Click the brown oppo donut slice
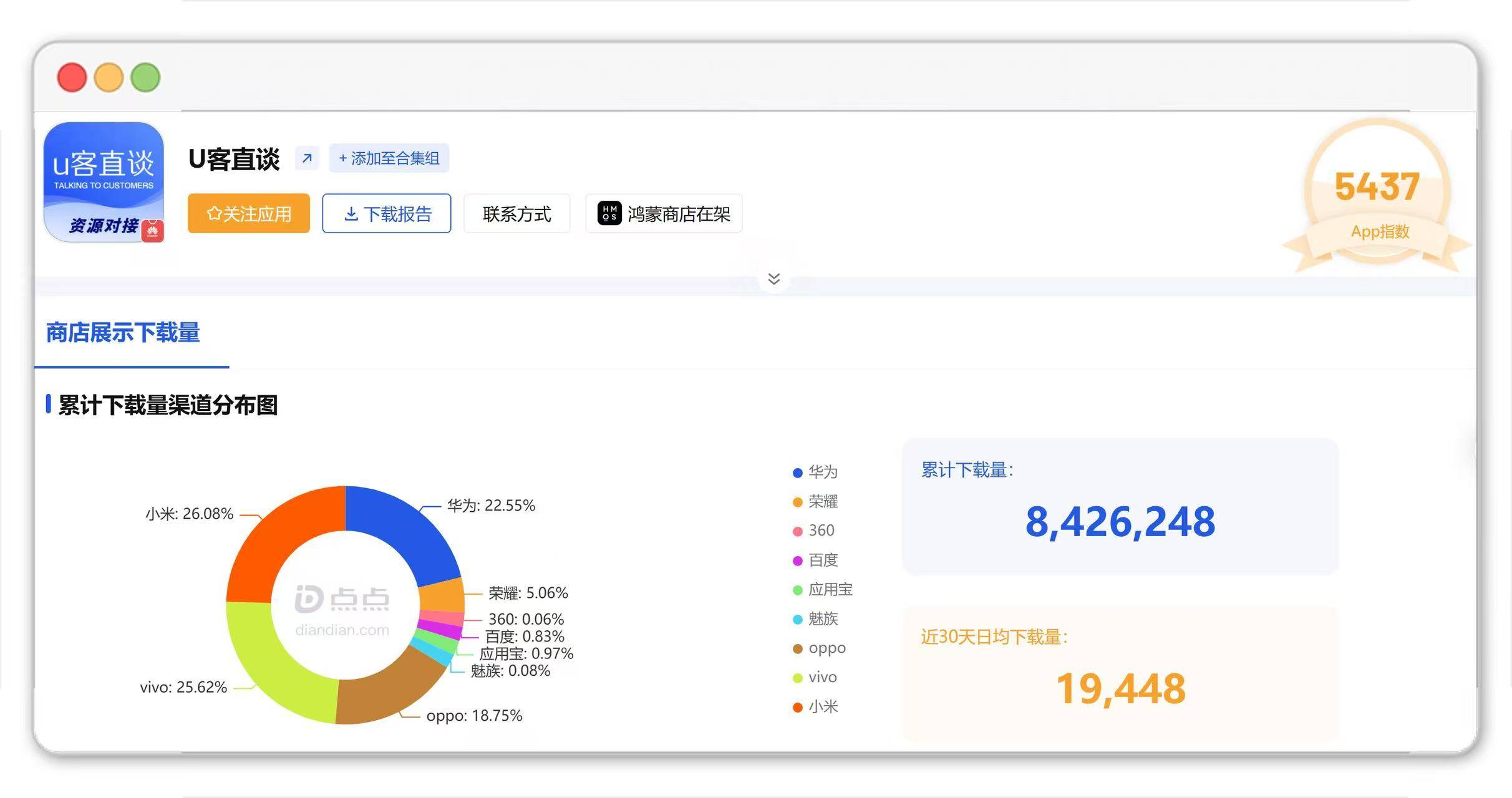Image resolution: width=1512 pixels, height=798 pixels. tap(387, 689)
